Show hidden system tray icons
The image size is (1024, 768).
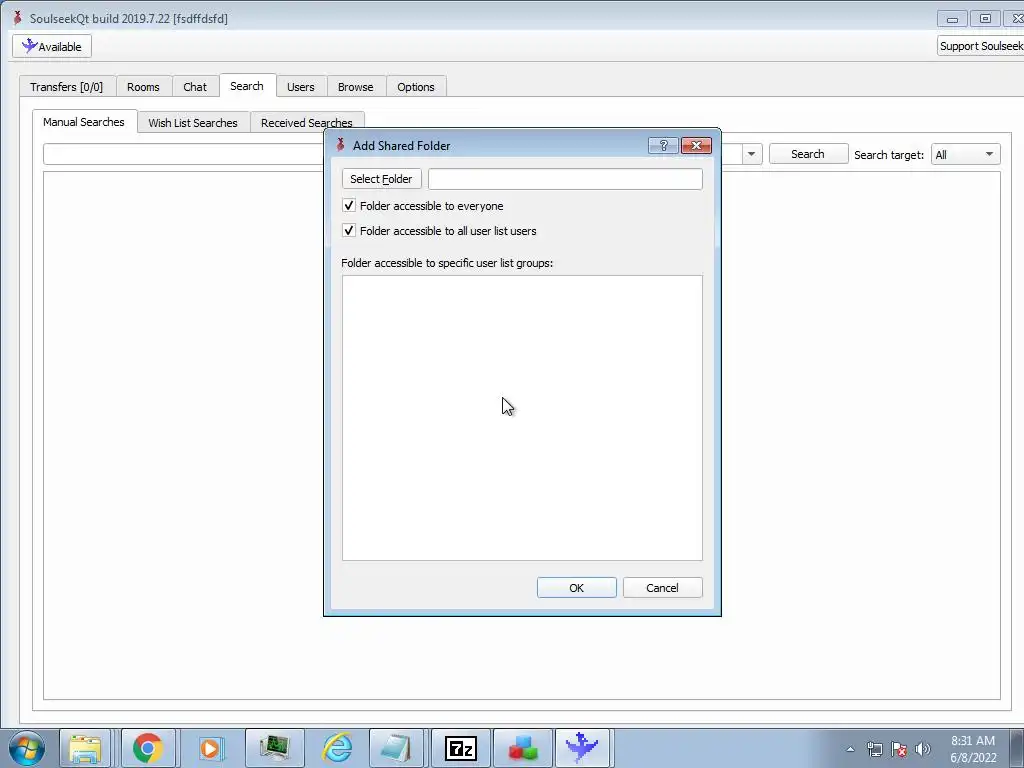pos(850,749)
